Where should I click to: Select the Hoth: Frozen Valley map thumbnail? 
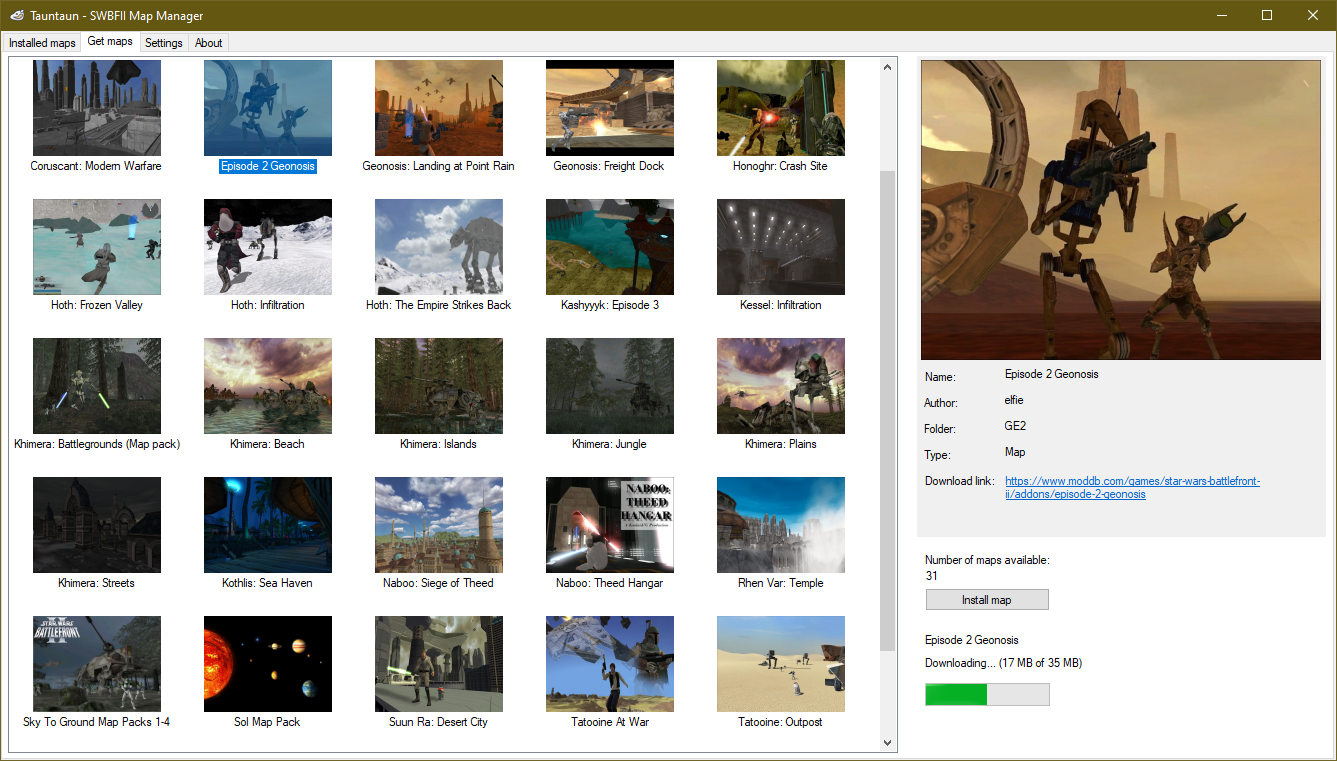96,246
